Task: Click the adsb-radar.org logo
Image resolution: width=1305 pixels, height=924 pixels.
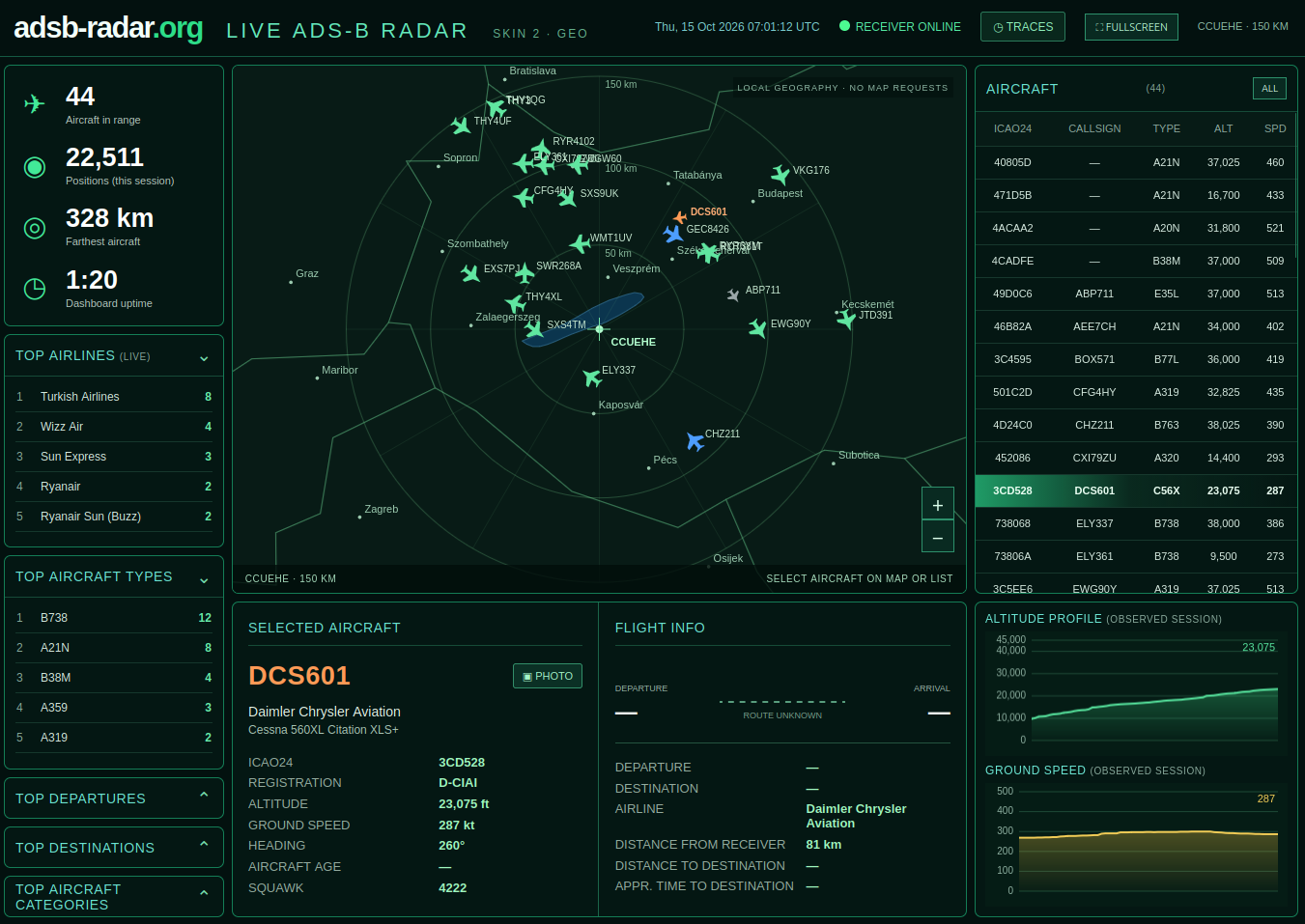Action: tap(108, 28)
